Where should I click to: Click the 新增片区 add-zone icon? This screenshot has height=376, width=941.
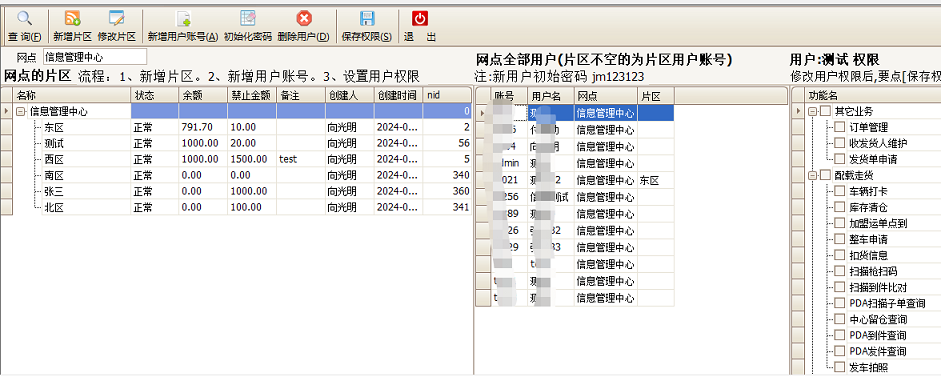[x=72, y=18]
